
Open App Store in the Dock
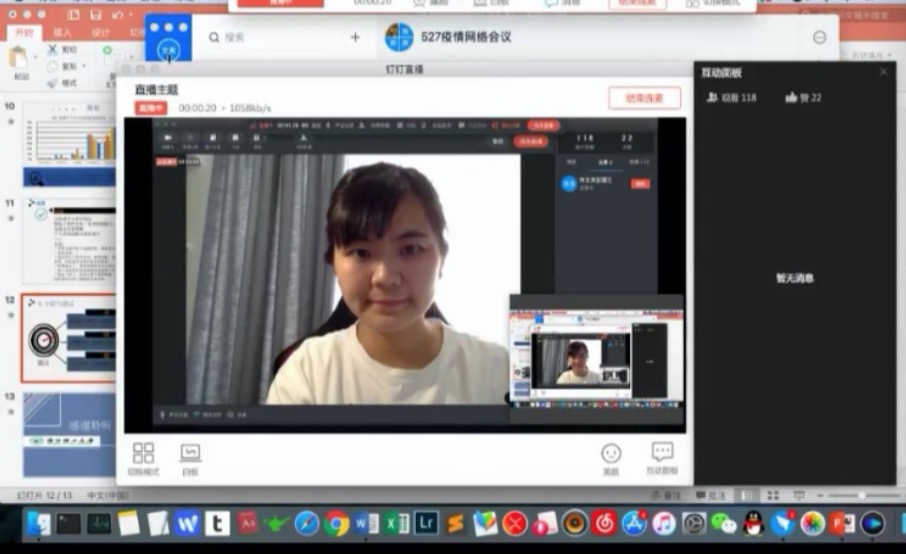coord(634,524)
